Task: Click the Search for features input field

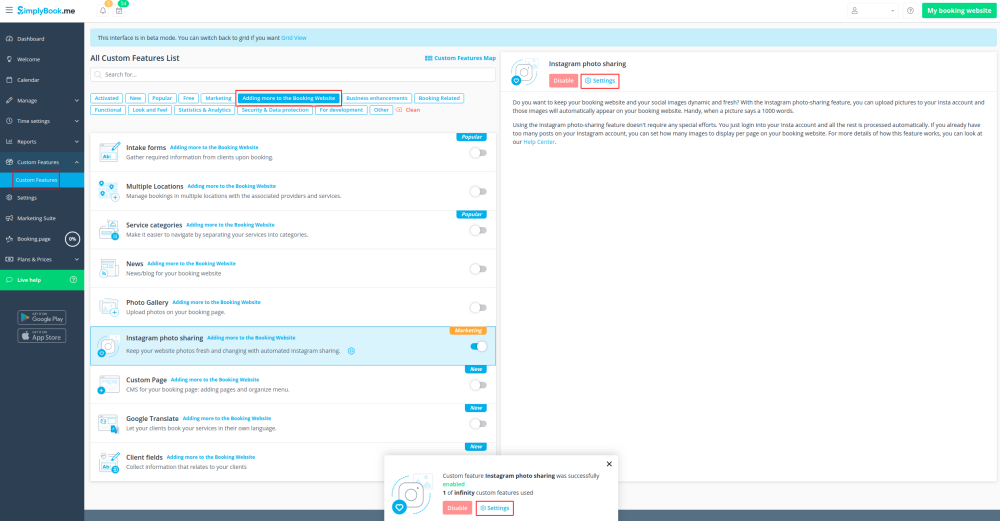Action: click(293, 74)
